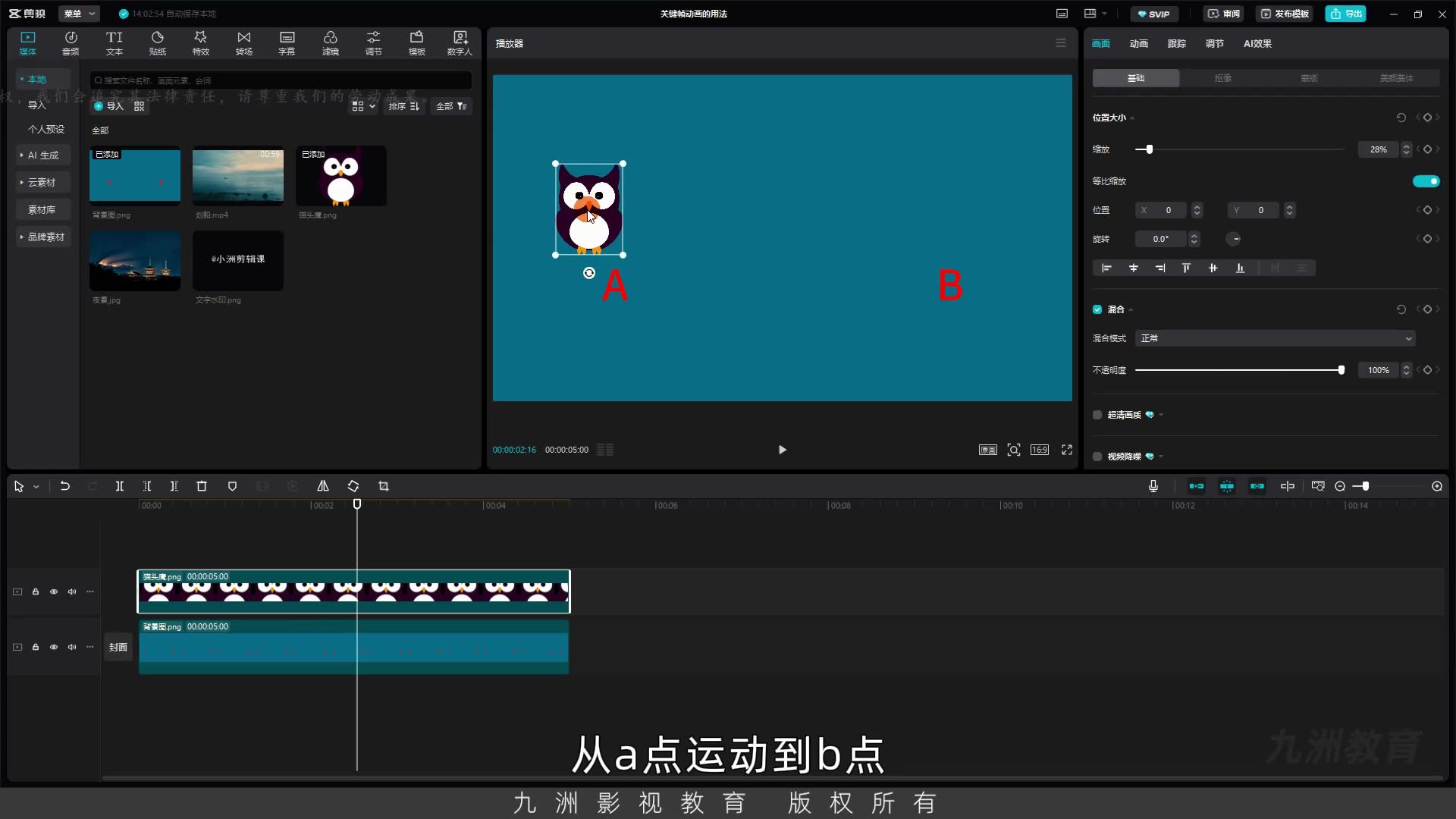1456x819 pixels.
Task: Enable the 超清画质 checkbox
Action: point(1097,415)
